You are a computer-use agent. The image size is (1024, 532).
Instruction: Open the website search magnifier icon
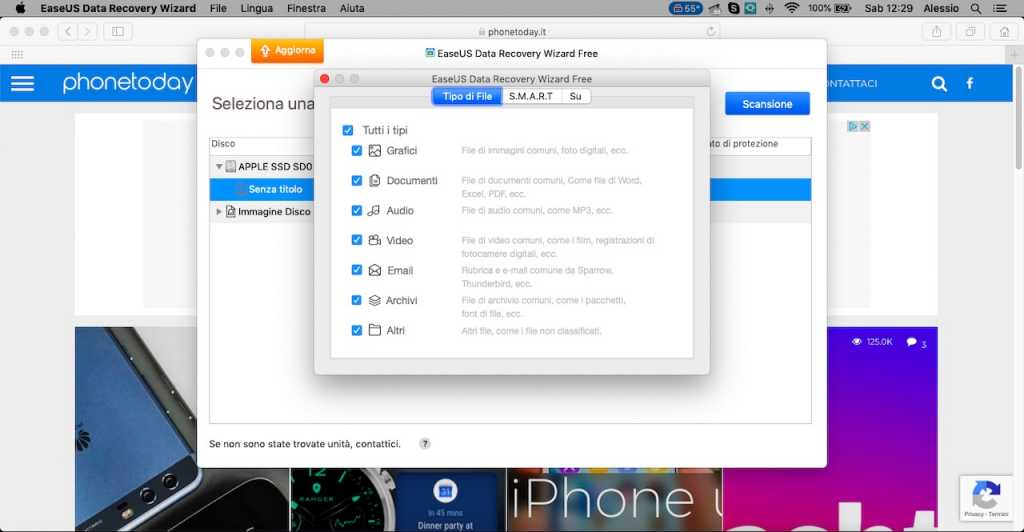coord(939,84)
